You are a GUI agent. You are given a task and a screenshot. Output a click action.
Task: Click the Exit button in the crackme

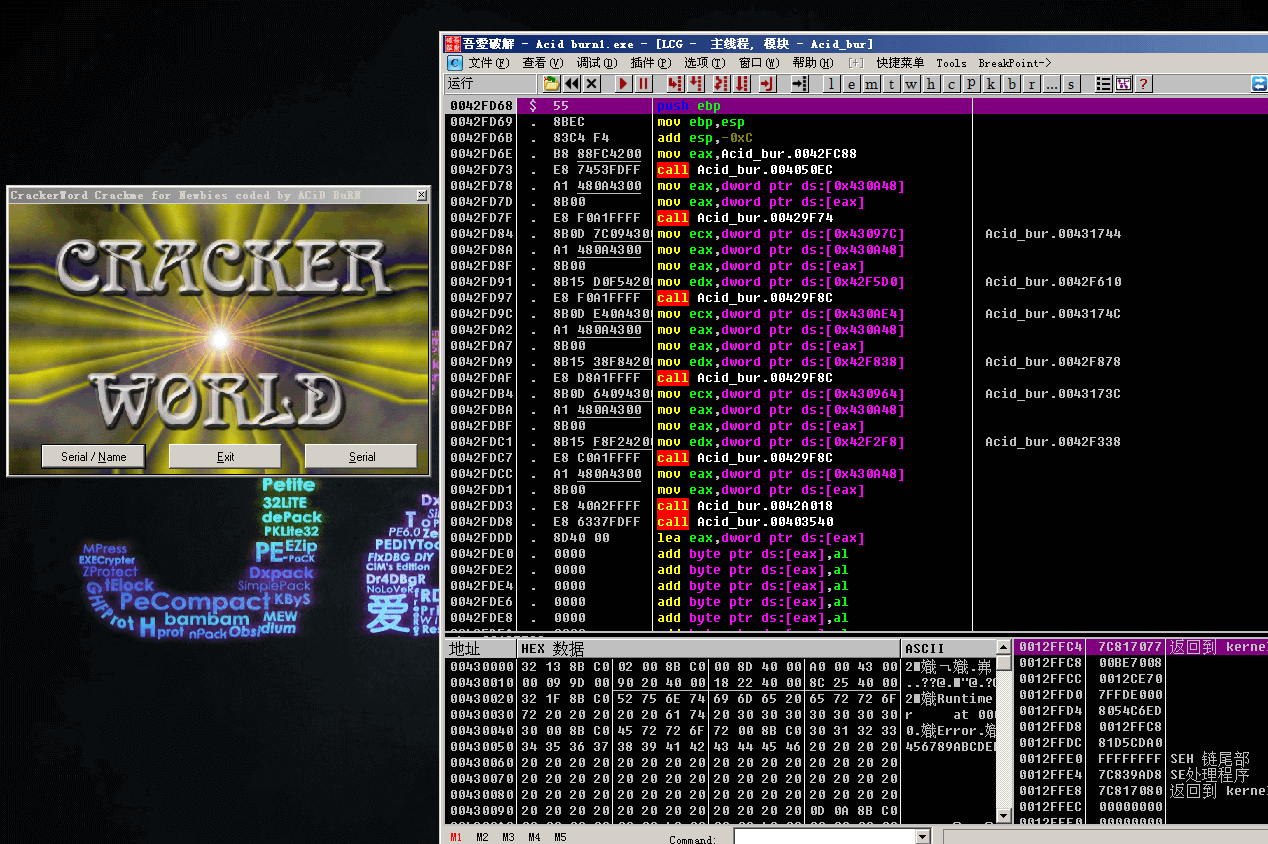(x=225, y=456)
